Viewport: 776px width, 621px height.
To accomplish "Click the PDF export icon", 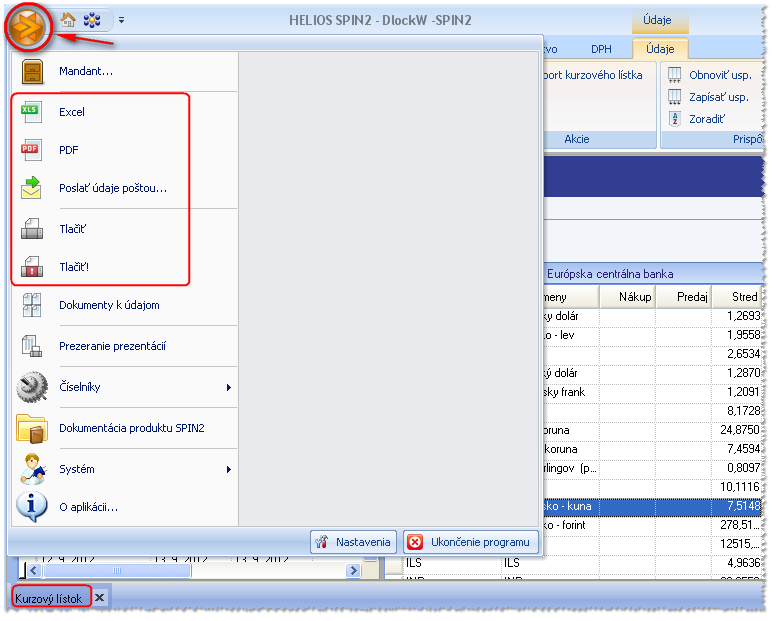I will [x=31, y=150].
